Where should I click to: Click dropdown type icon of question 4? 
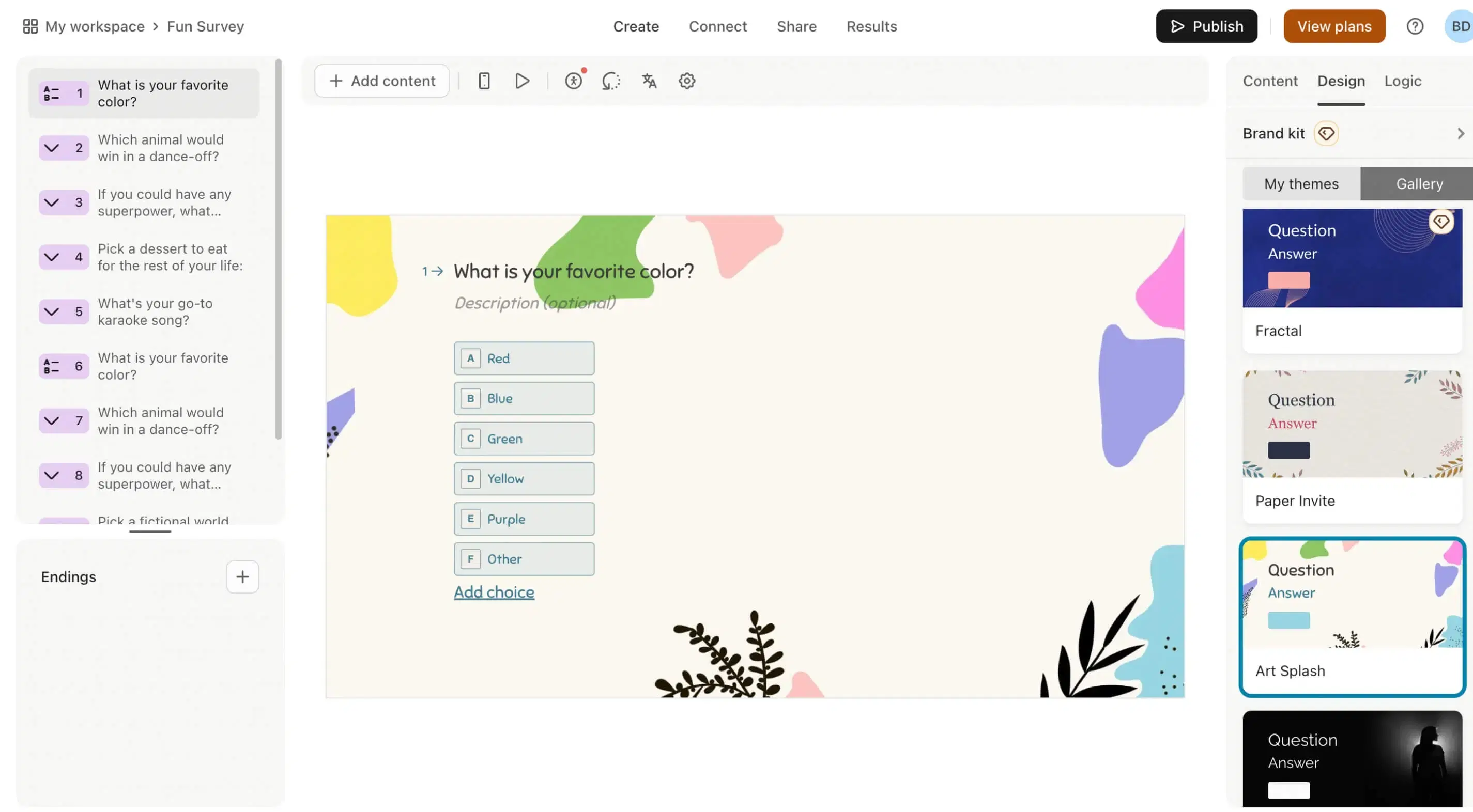pos(52,257)
